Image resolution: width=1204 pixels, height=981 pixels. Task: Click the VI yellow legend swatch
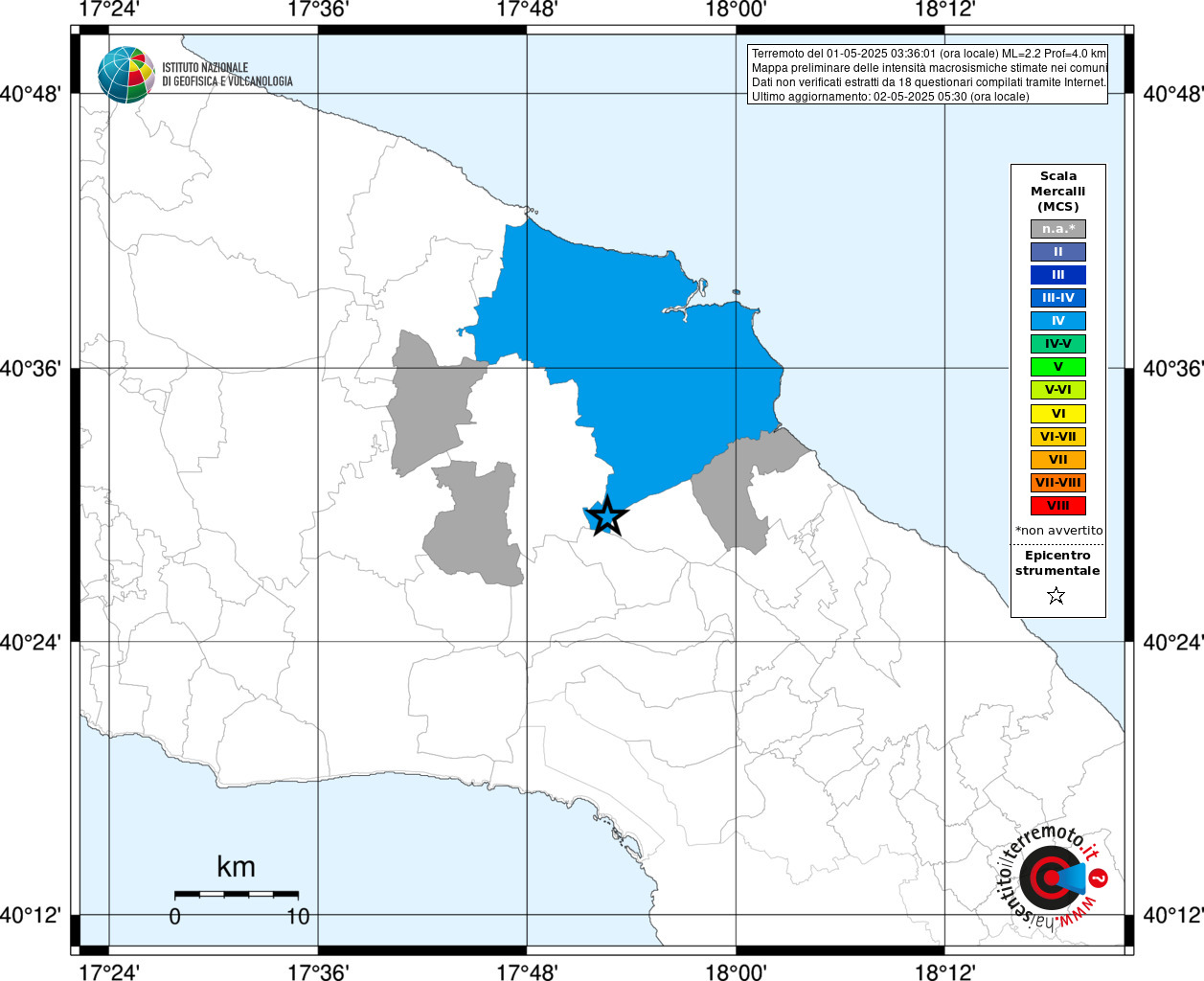[x=1058, y=414]
